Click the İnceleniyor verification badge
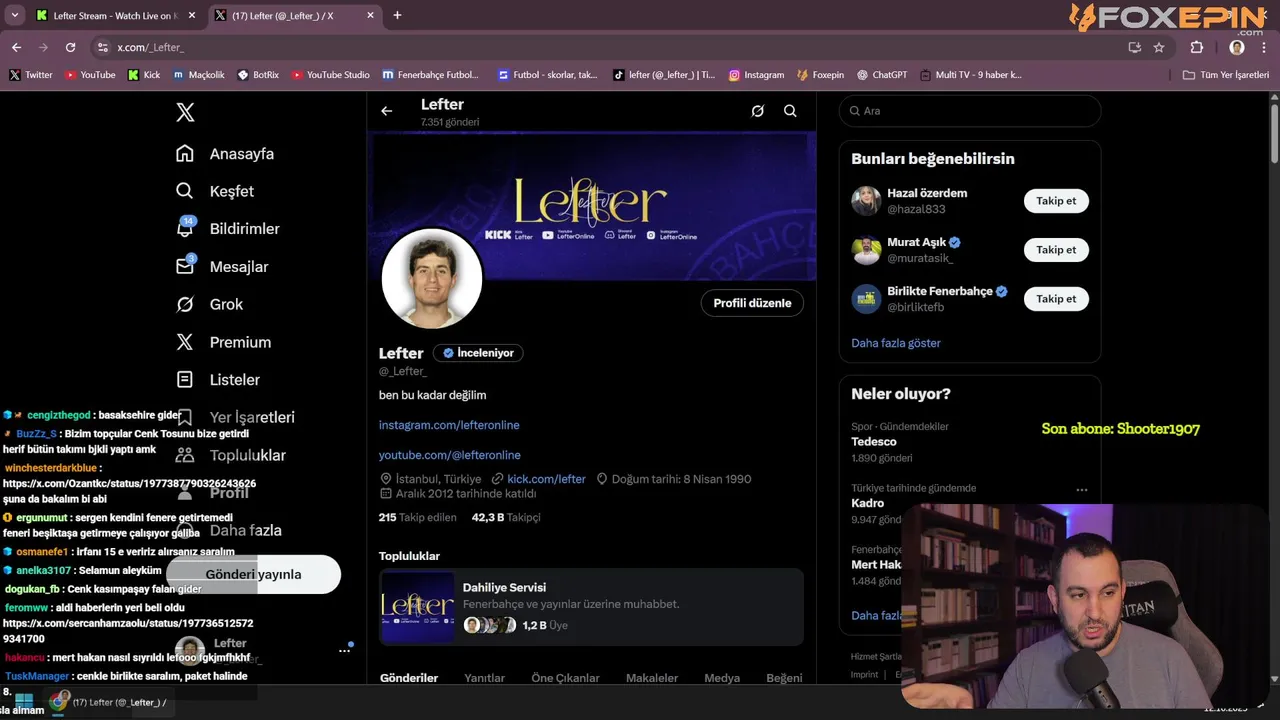The width and height of the screenshot is (1280, 720). click(479, 353)
